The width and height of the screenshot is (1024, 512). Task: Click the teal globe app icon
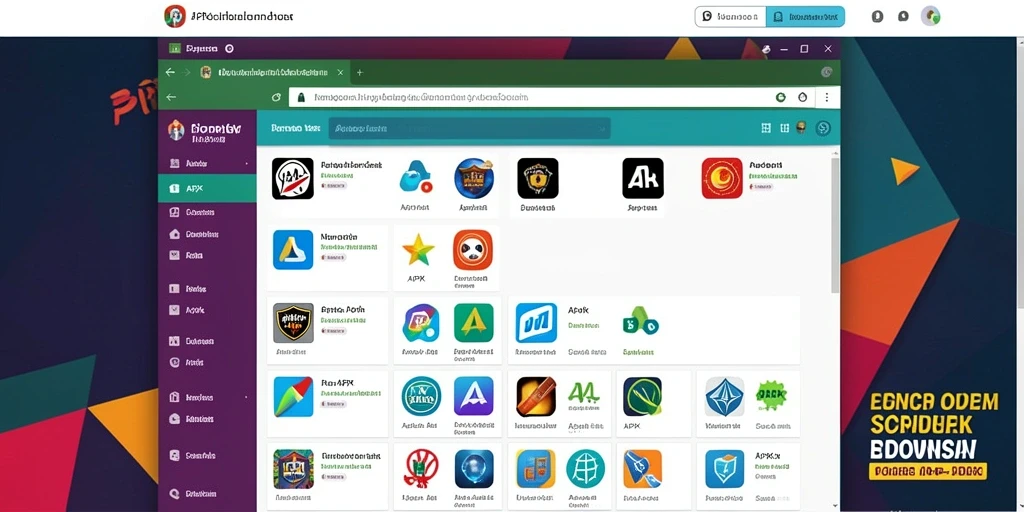point(585,469)
